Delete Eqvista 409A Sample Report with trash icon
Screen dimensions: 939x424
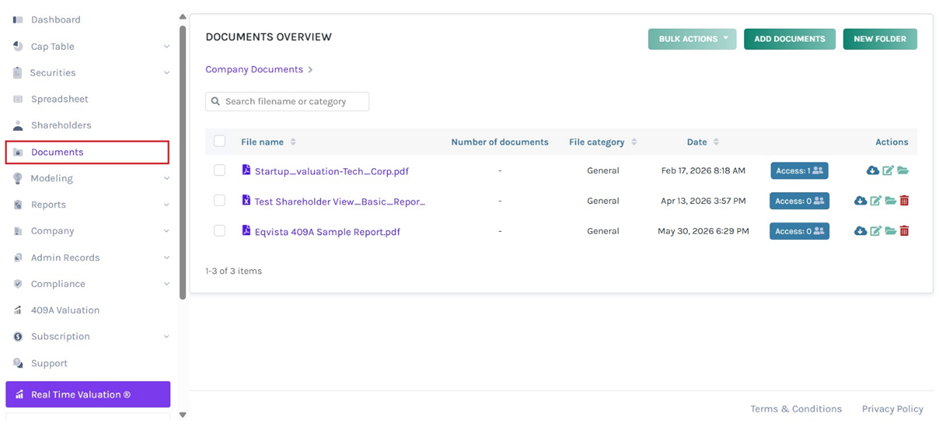tap(904, 231)
